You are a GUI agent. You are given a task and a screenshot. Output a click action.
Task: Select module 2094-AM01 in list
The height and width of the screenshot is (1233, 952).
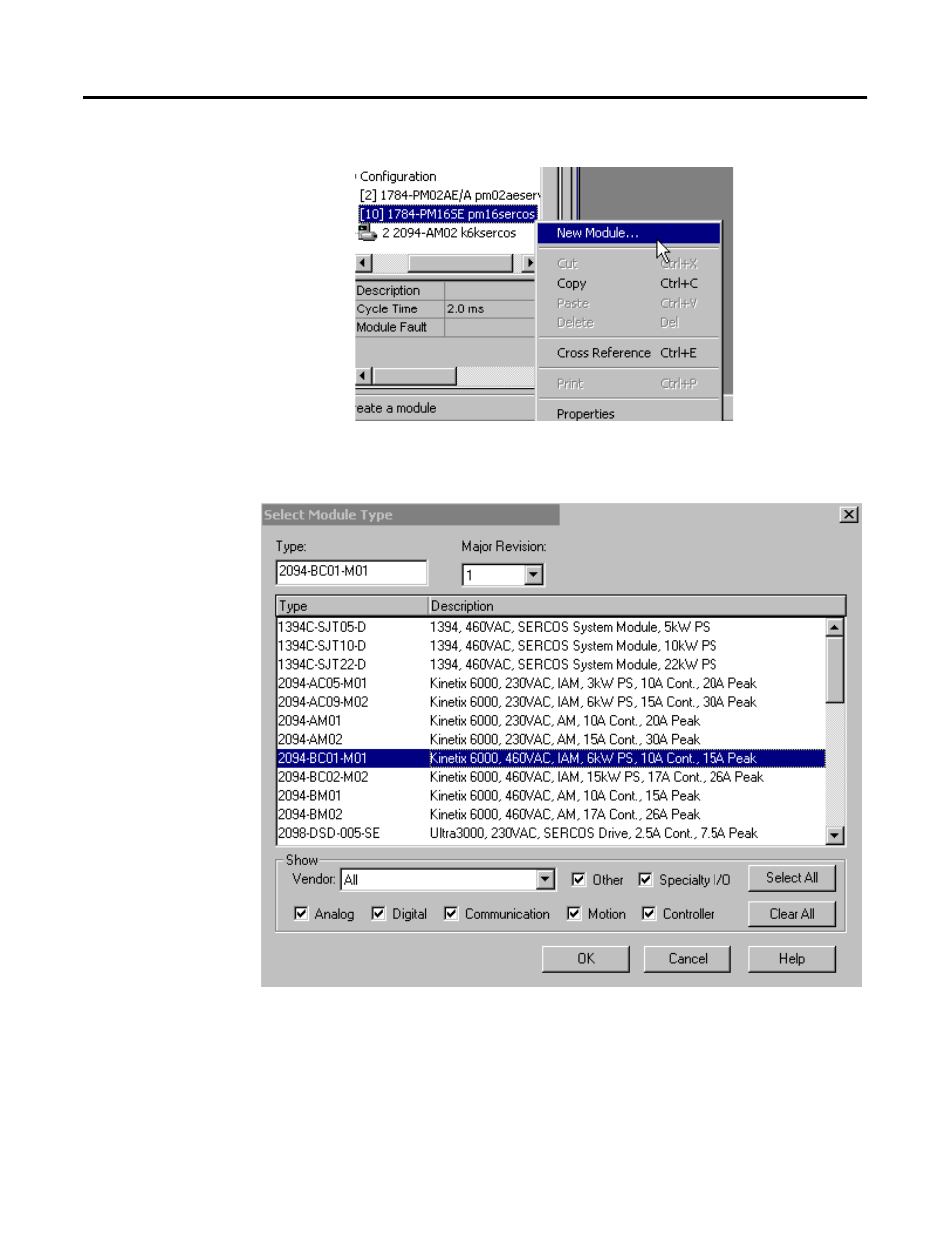point(551,721)
